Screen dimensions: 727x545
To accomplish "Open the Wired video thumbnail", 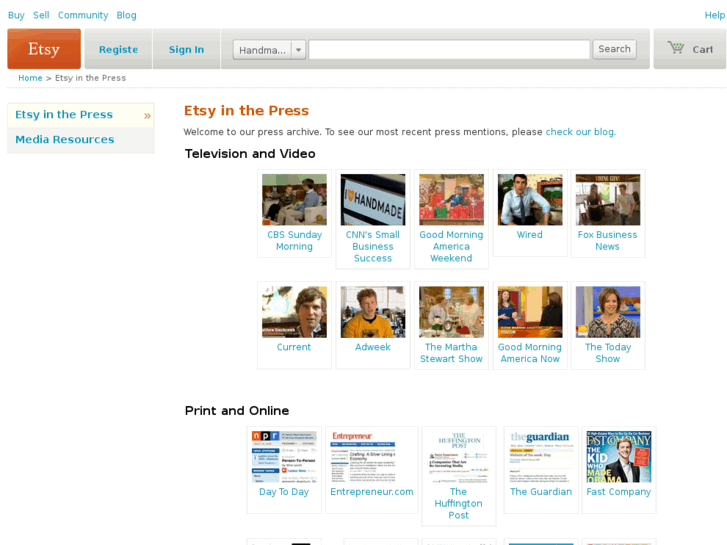I will (530, 199).
